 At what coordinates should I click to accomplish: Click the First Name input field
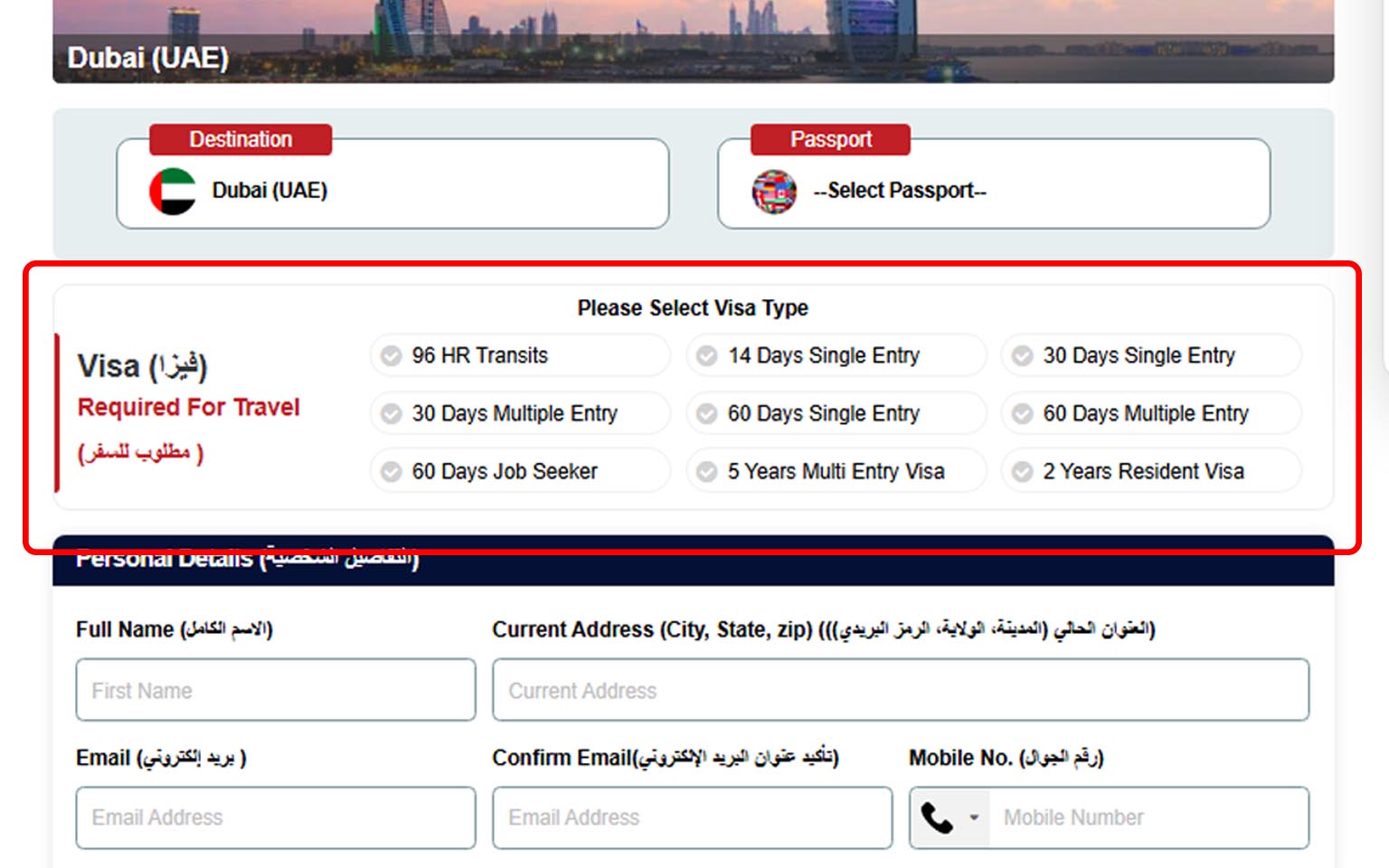[276, 691]
